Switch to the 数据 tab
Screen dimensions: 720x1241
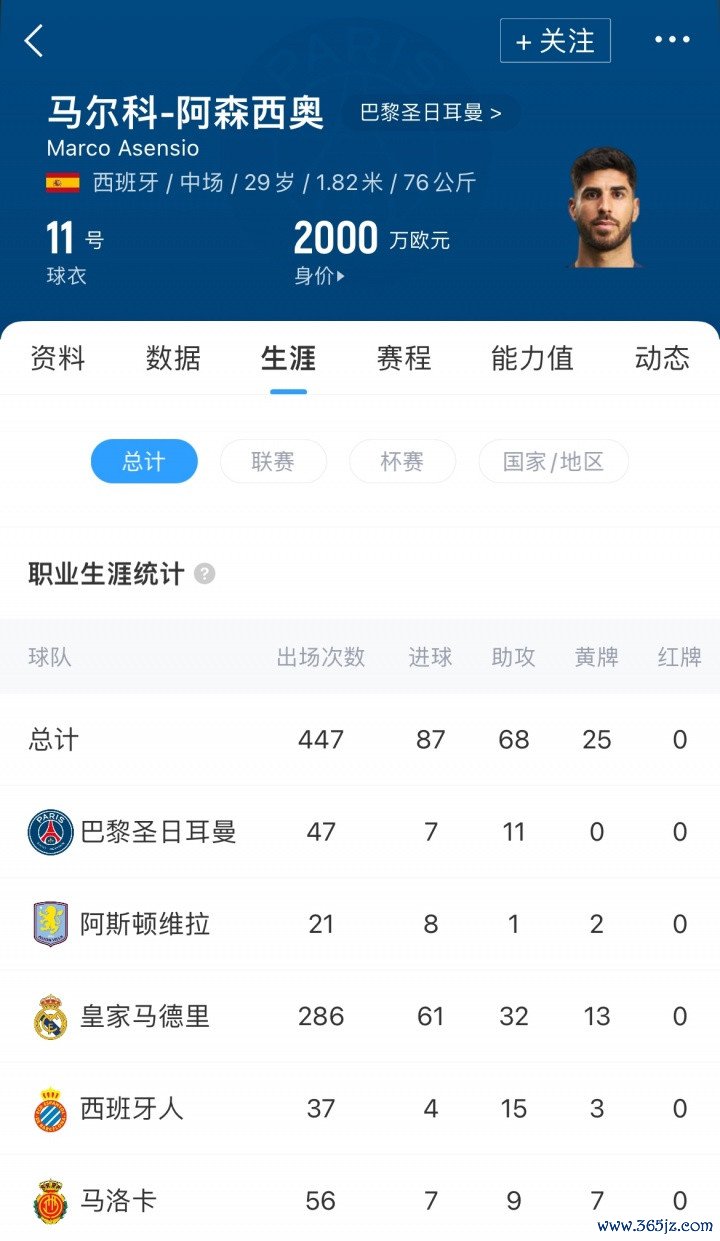[x=173, y=358]
